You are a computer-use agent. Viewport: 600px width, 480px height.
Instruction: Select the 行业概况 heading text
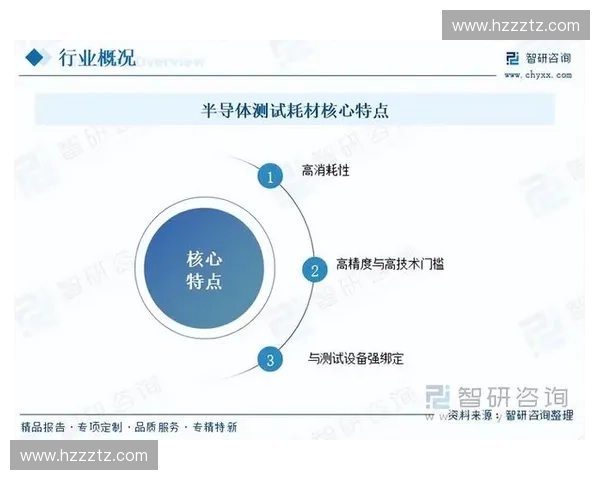point(96,57)
